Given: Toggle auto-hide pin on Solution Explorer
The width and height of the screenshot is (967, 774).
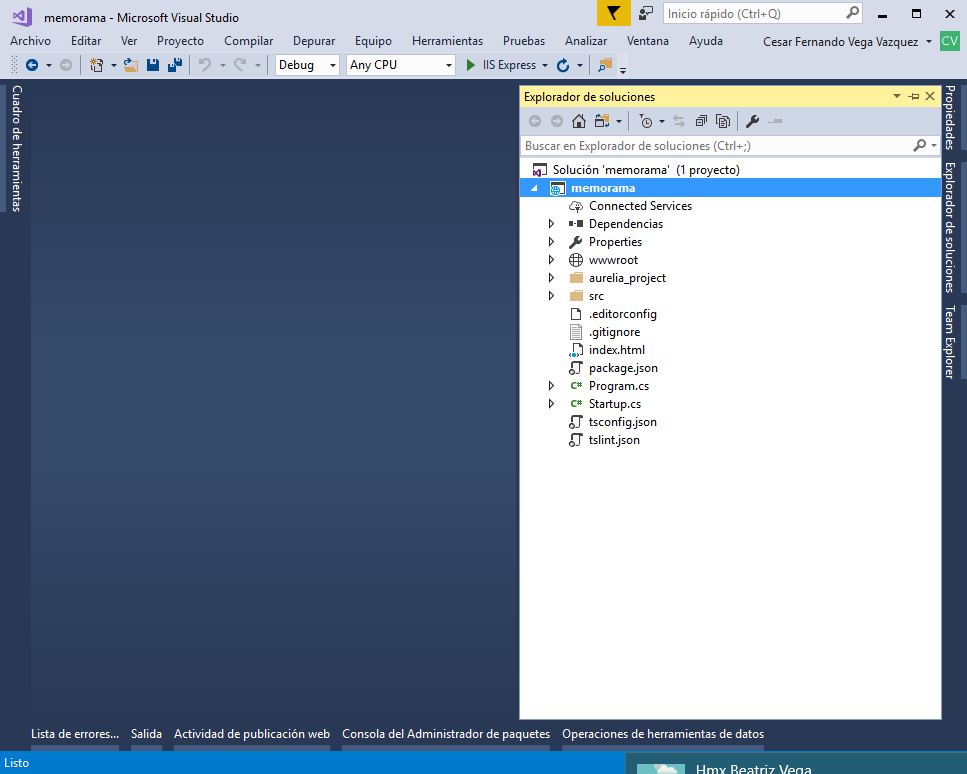Looking at the screenshot, I should [x=914, y=96].
